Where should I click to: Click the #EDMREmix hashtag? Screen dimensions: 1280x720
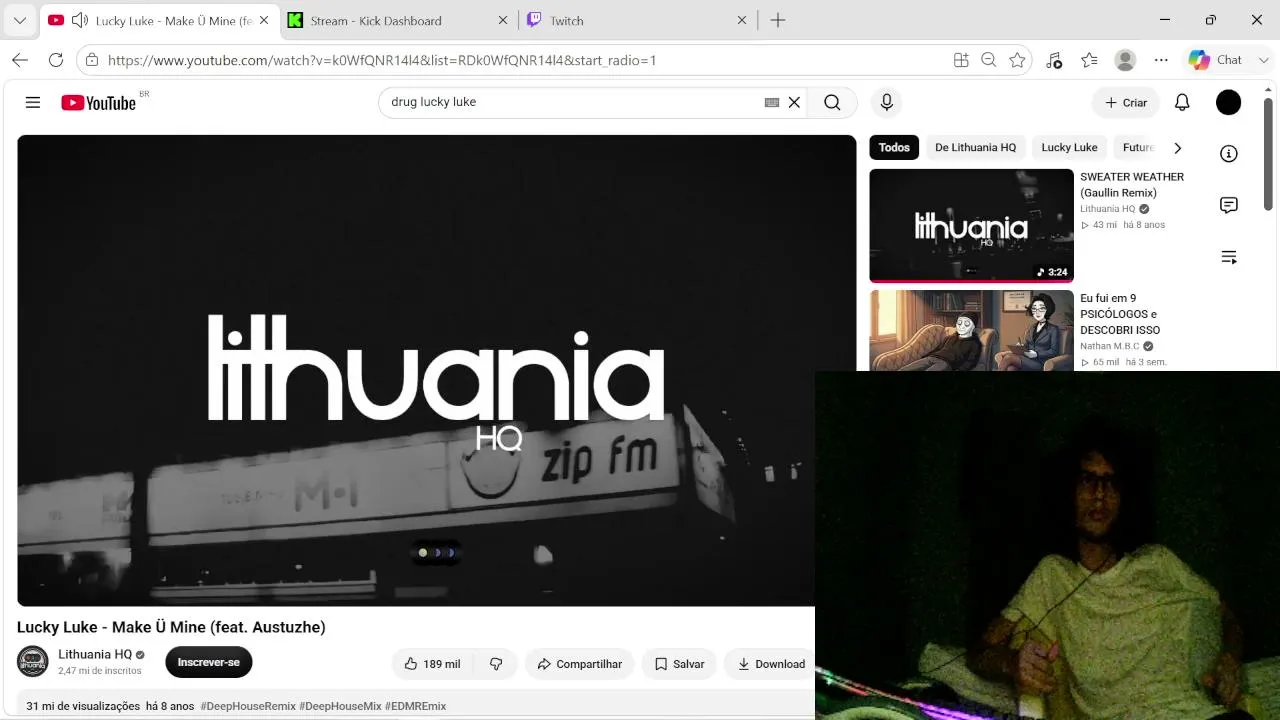click(x=415, y=706)
